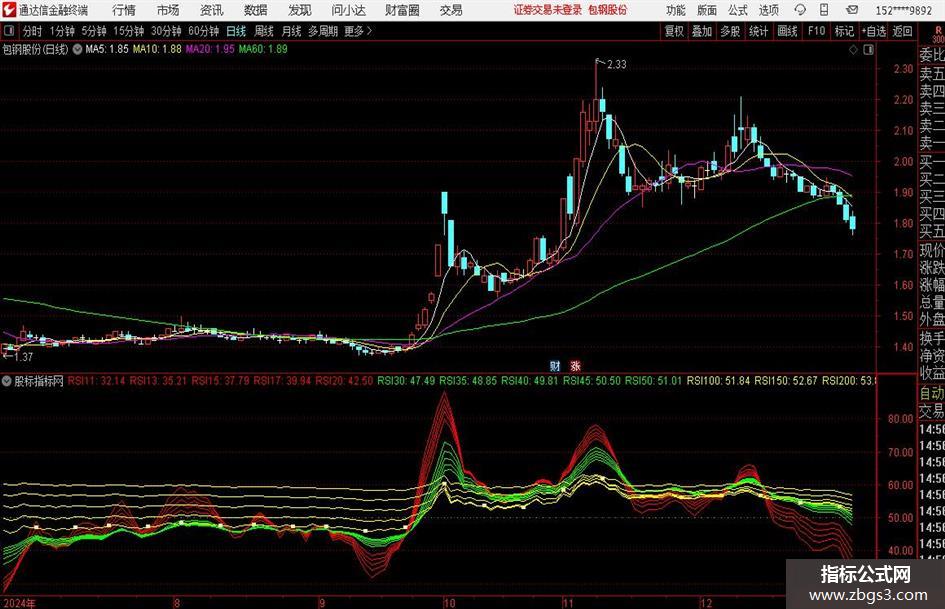The image size is (945, 609).
Task: Open the 发现 menu
Action: (300, 10)
